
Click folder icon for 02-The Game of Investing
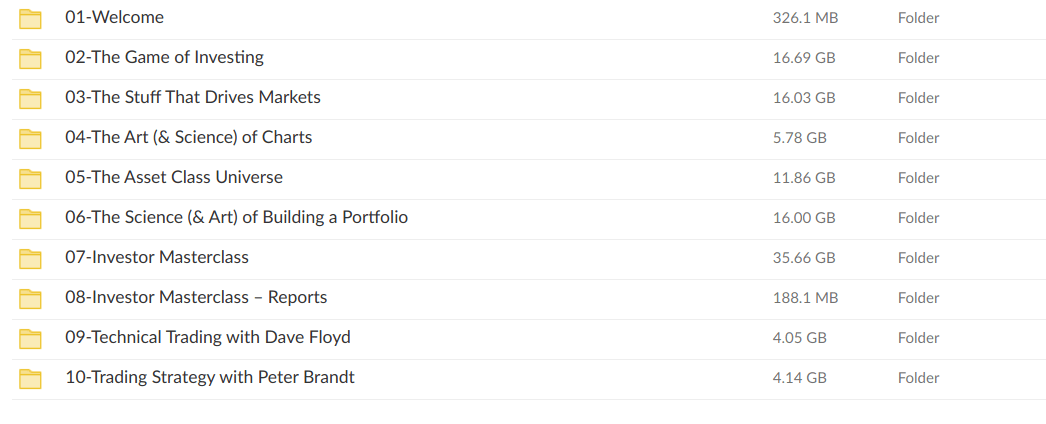[31, 58]
